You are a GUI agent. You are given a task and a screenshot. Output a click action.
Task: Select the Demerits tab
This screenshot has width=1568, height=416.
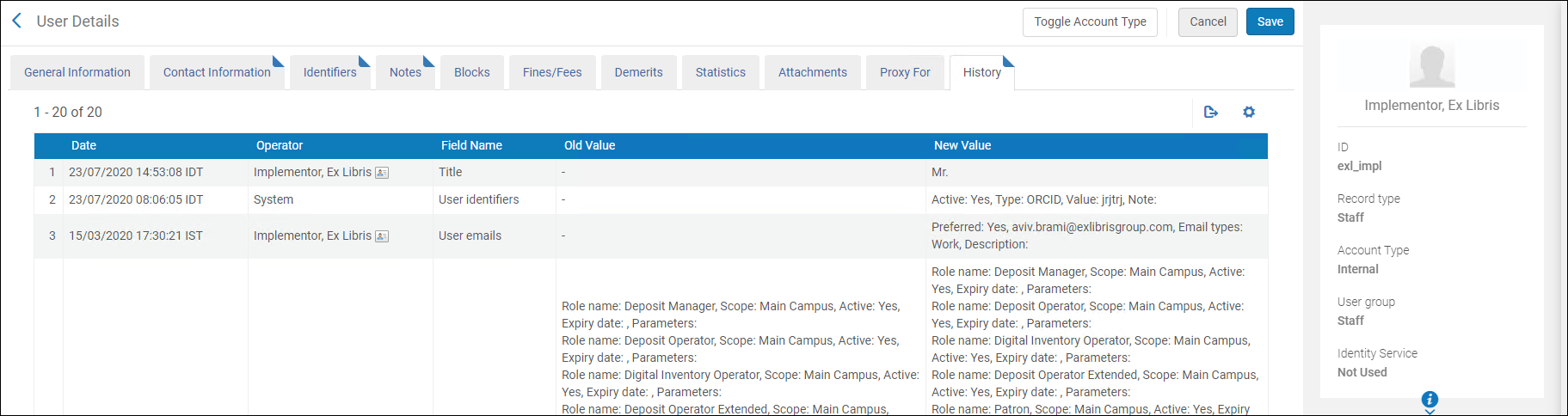639,72
